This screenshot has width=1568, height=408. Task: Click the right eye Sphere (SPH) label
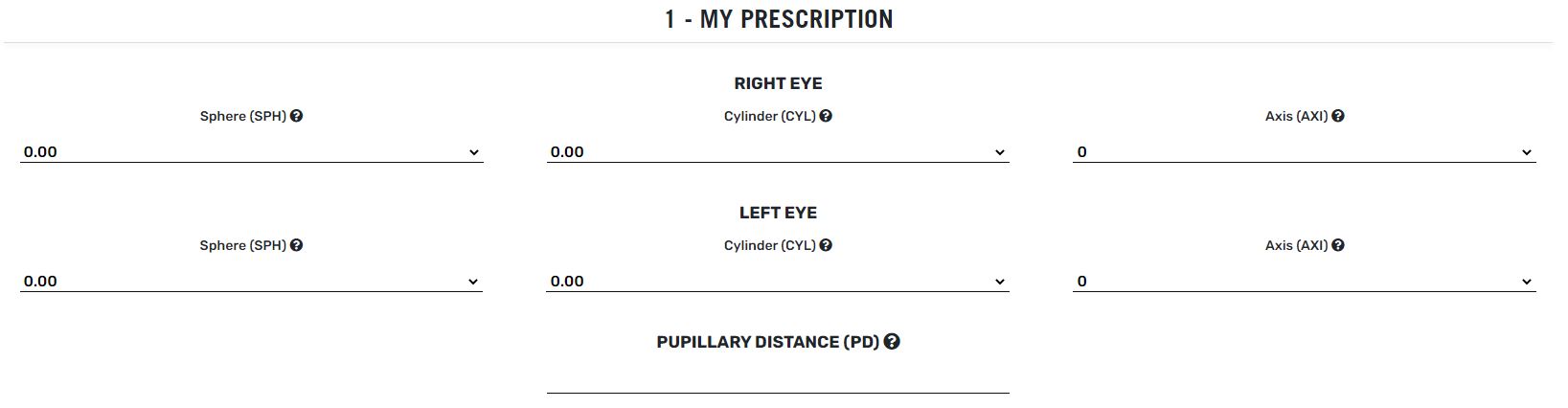(x=243, y=116)
